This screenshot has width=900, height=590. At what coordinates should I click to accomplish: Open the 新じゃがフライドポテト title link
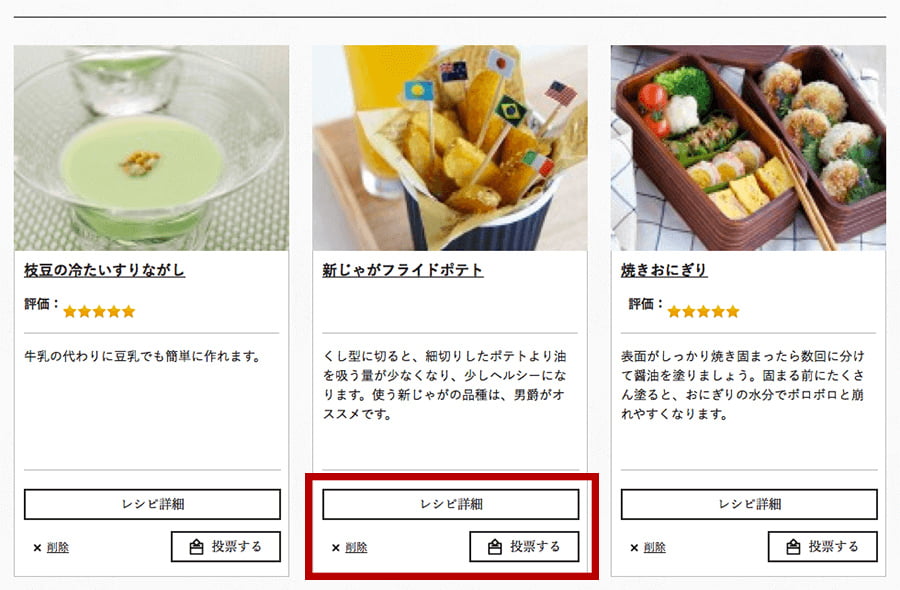click(403, 270)
